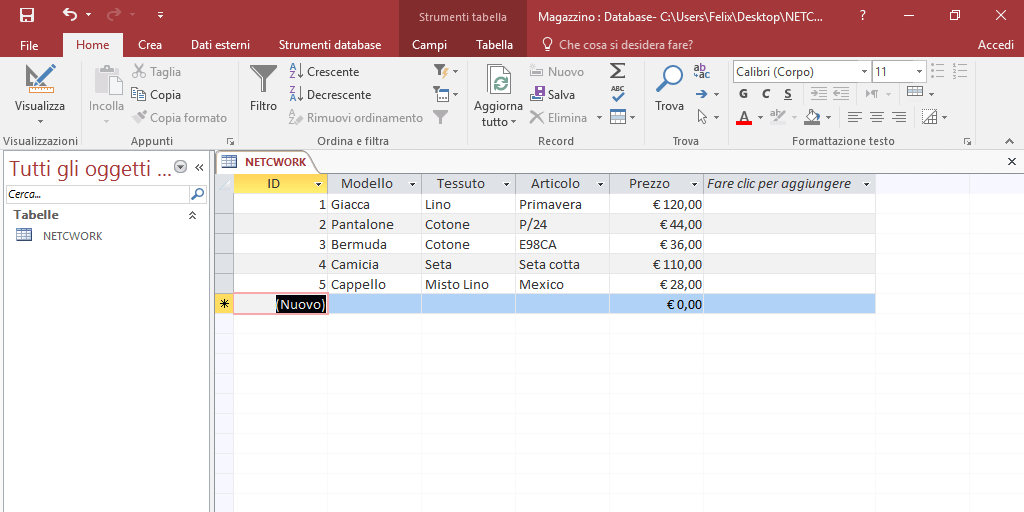Open the Trova magnifier search

(x=669, y=89)
